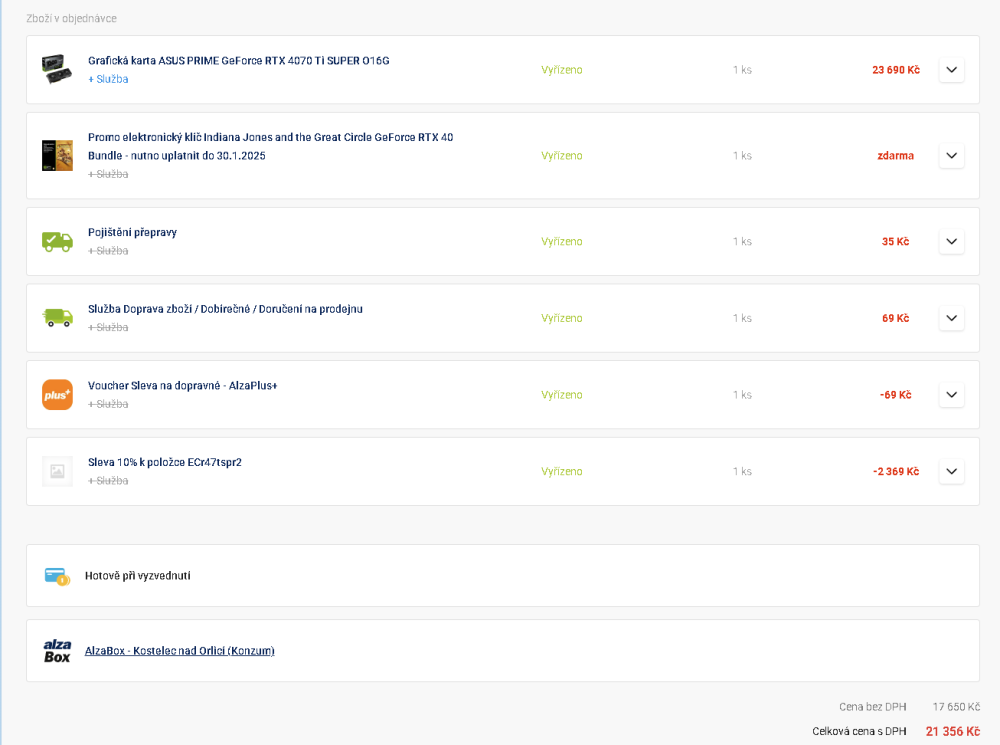This screenshot has height=745, width=1000.
Task: Click the graphics card product thumbnail
Action: (57, 68)
